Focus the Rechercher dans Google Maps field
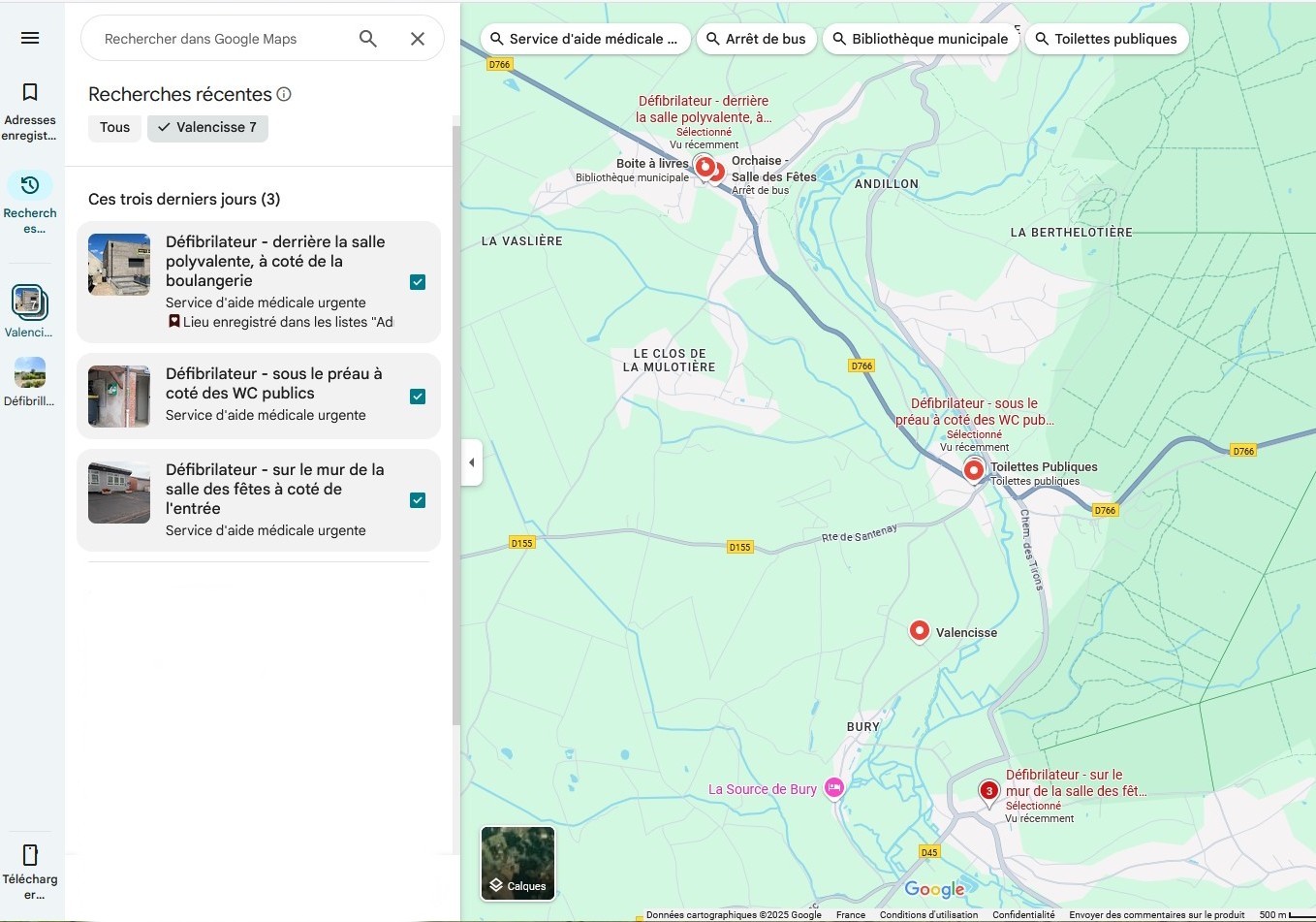The height and width of the screenshot is (922, 1316). (223, 39)
